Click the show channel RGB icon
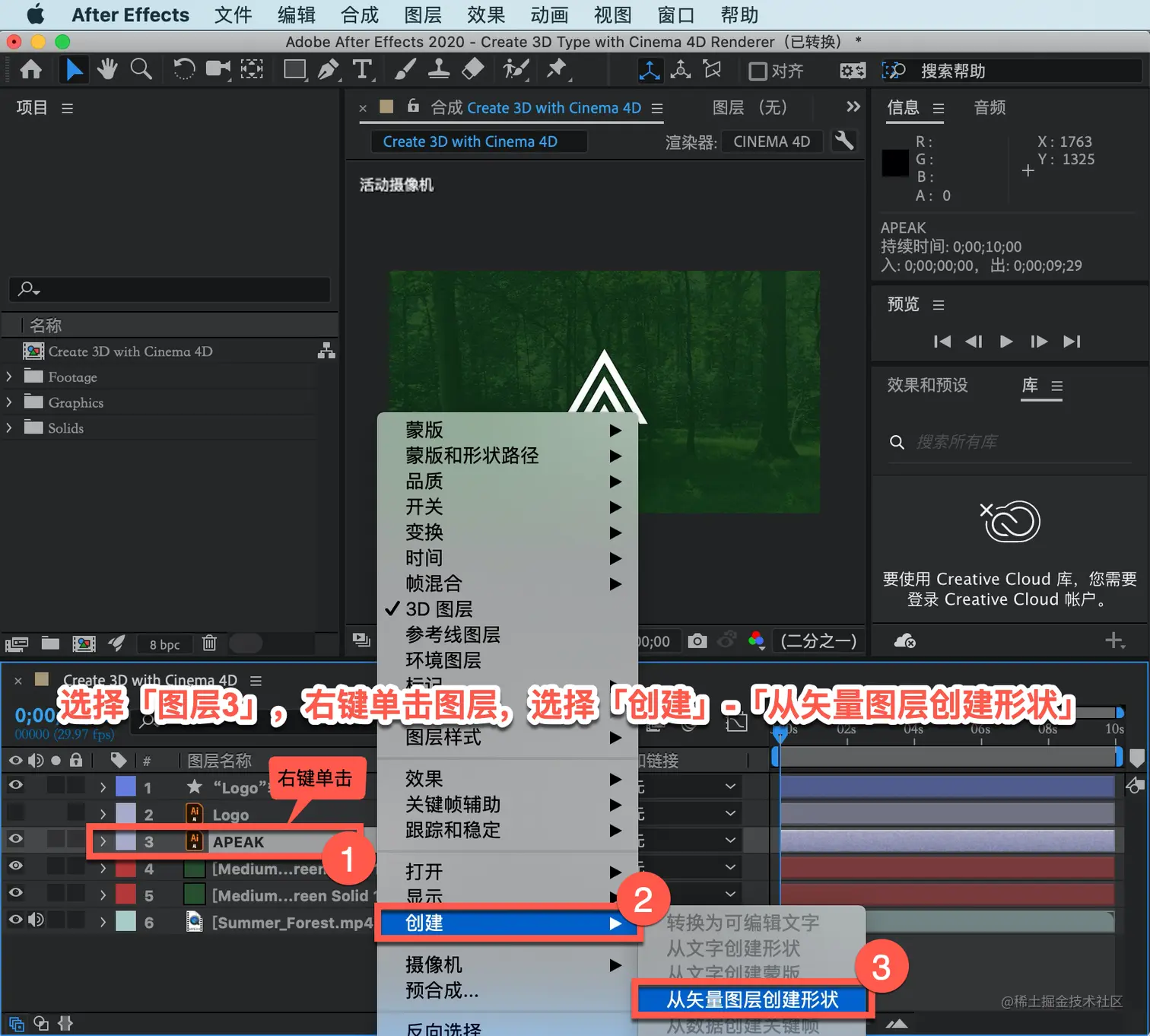 [756, 641]
